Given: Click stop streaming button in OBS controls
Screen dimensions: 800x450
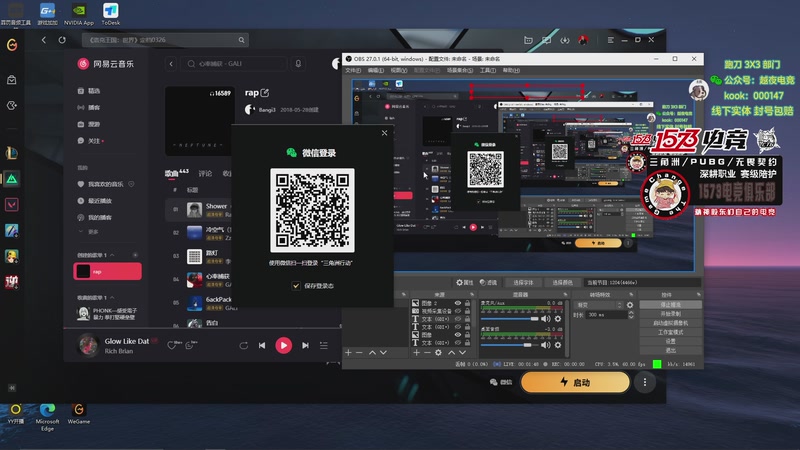Looking at the screenshot, I should tap(670, 305).
